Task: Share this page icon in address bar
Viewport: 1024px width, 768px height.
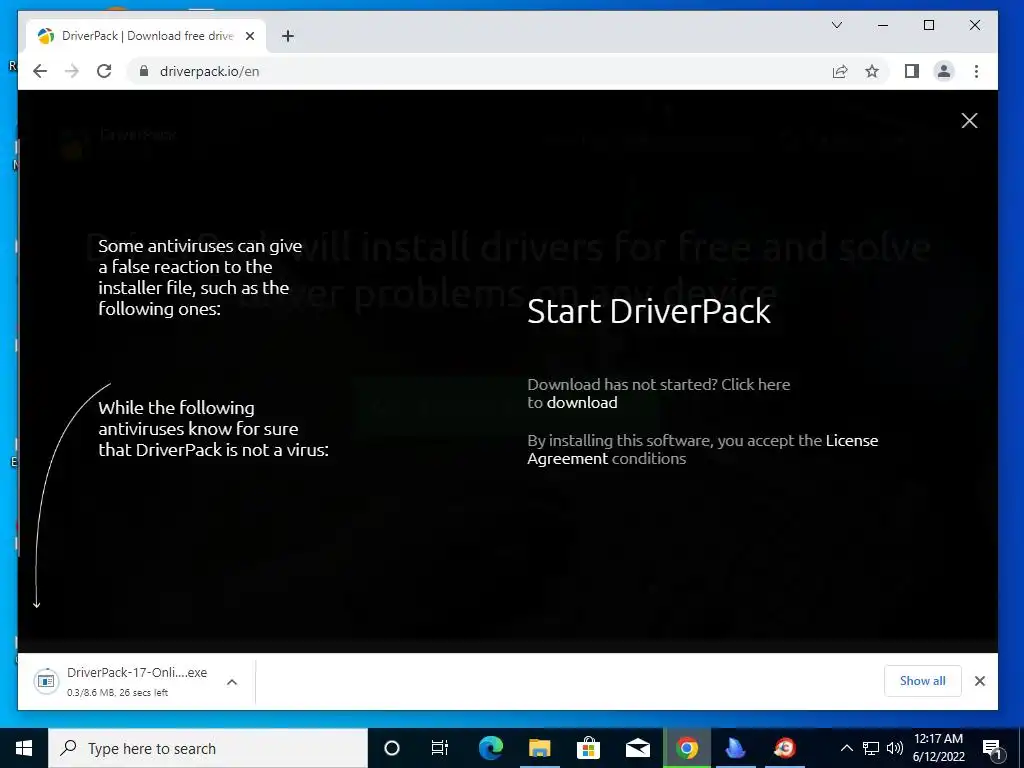Action: (840, 71)
